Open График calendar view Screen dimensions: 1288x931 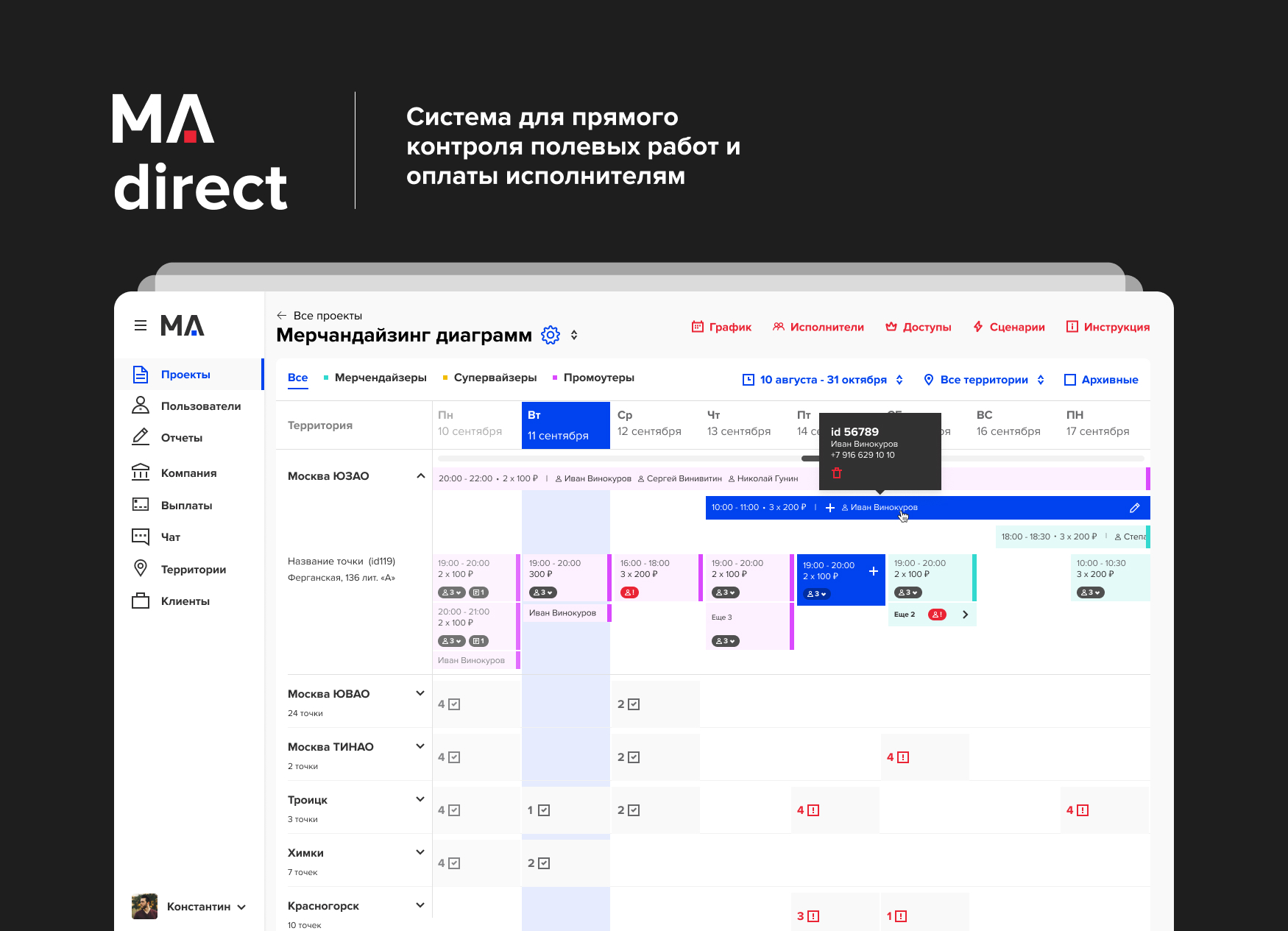pyautogui.click(x=721, y=327)
